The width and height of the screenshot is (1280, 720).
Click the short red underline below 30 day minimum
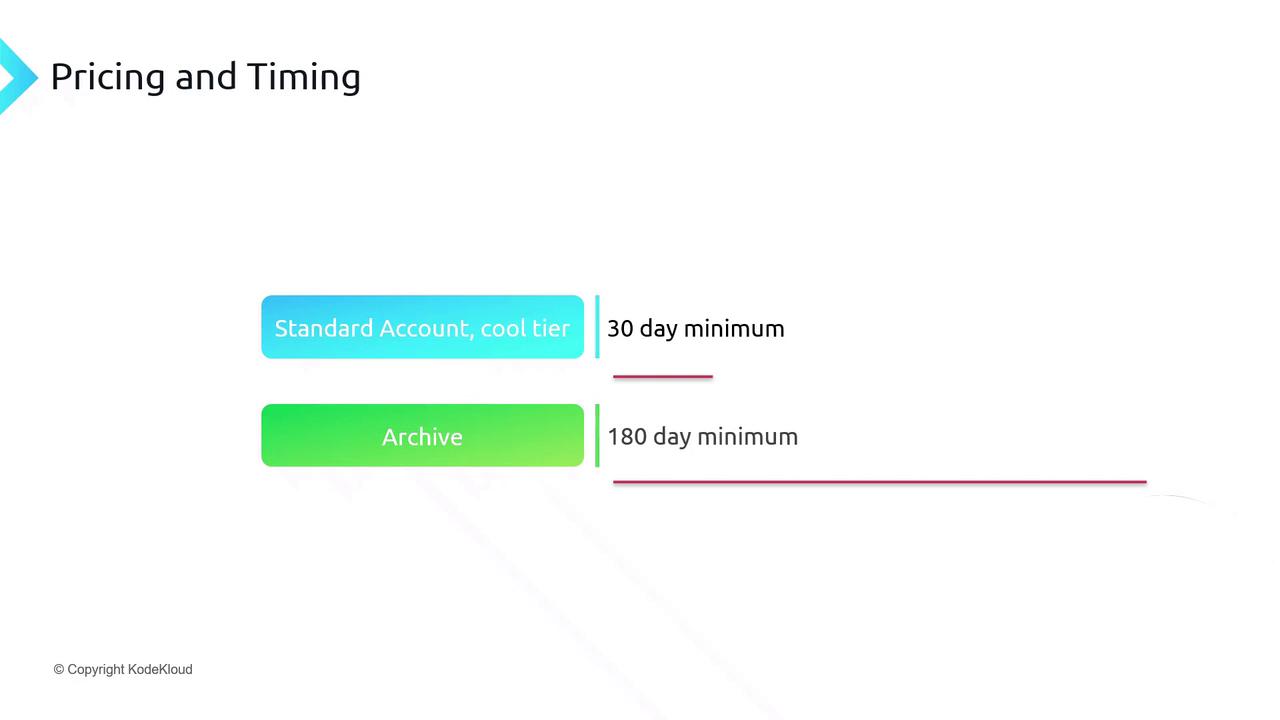pos(662,377)
